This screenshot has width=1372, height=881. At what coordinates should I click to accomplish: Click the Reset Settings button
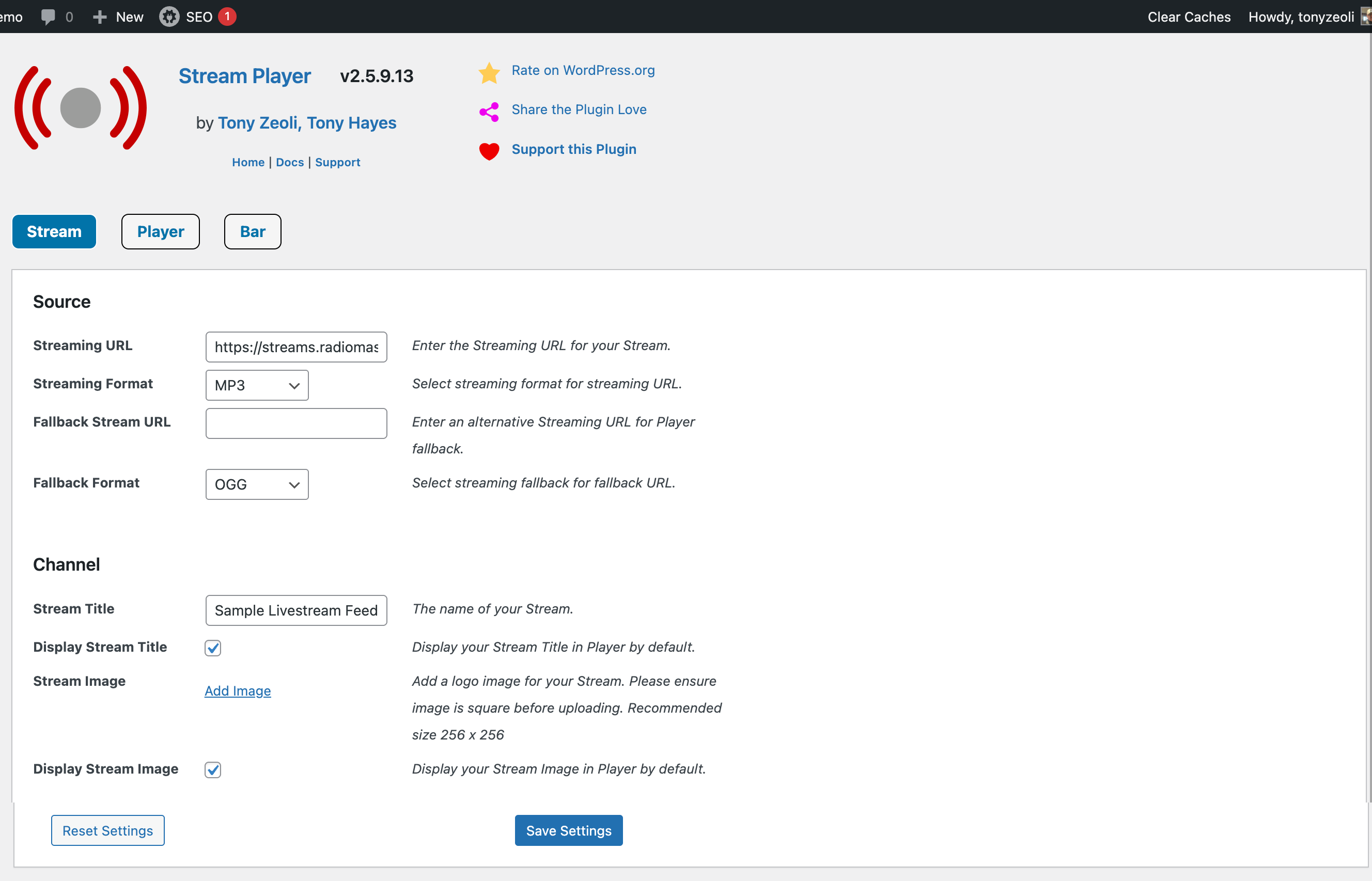[x=107, y=830]
